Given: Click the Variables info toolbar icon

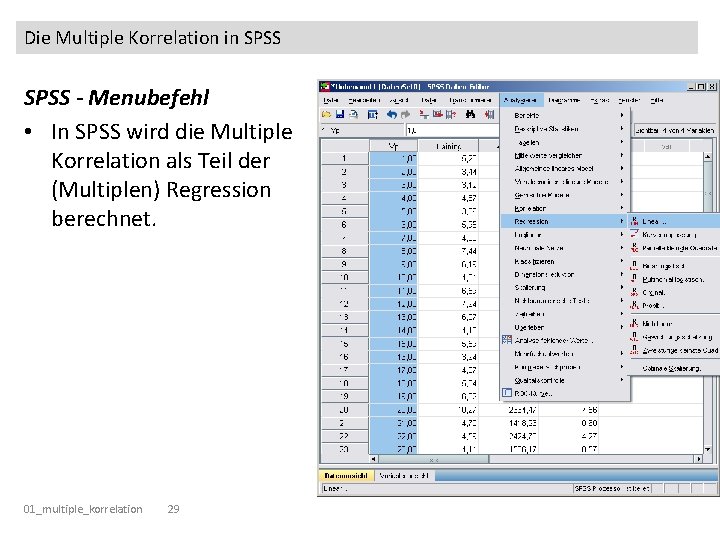Looking at the screenshot, I should pos(451,114).
